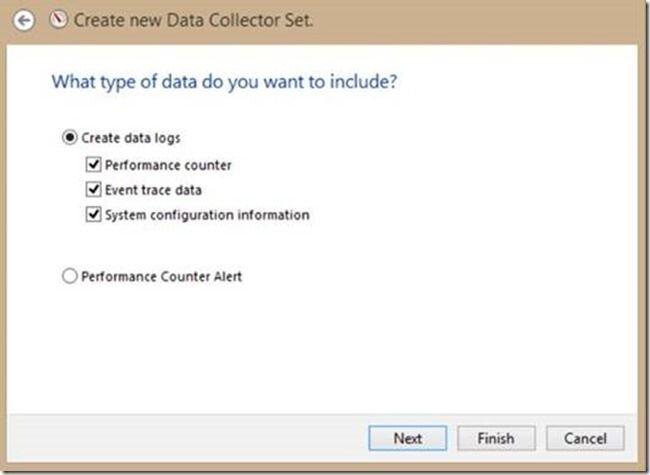Click the 'Performance Counter Alert' label text
Screen dimensions: 650x475
[161, 276]
